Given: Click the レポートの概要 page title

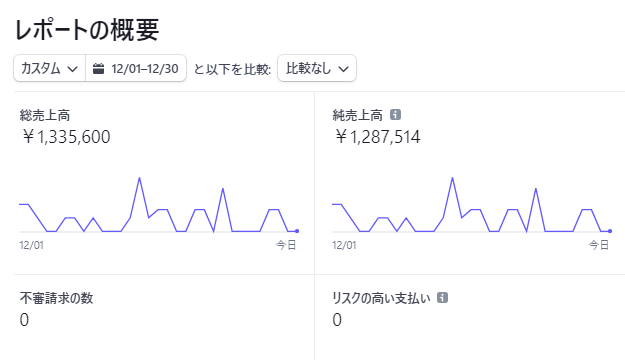Looking at the screenshot, I should tap(87, 30).
